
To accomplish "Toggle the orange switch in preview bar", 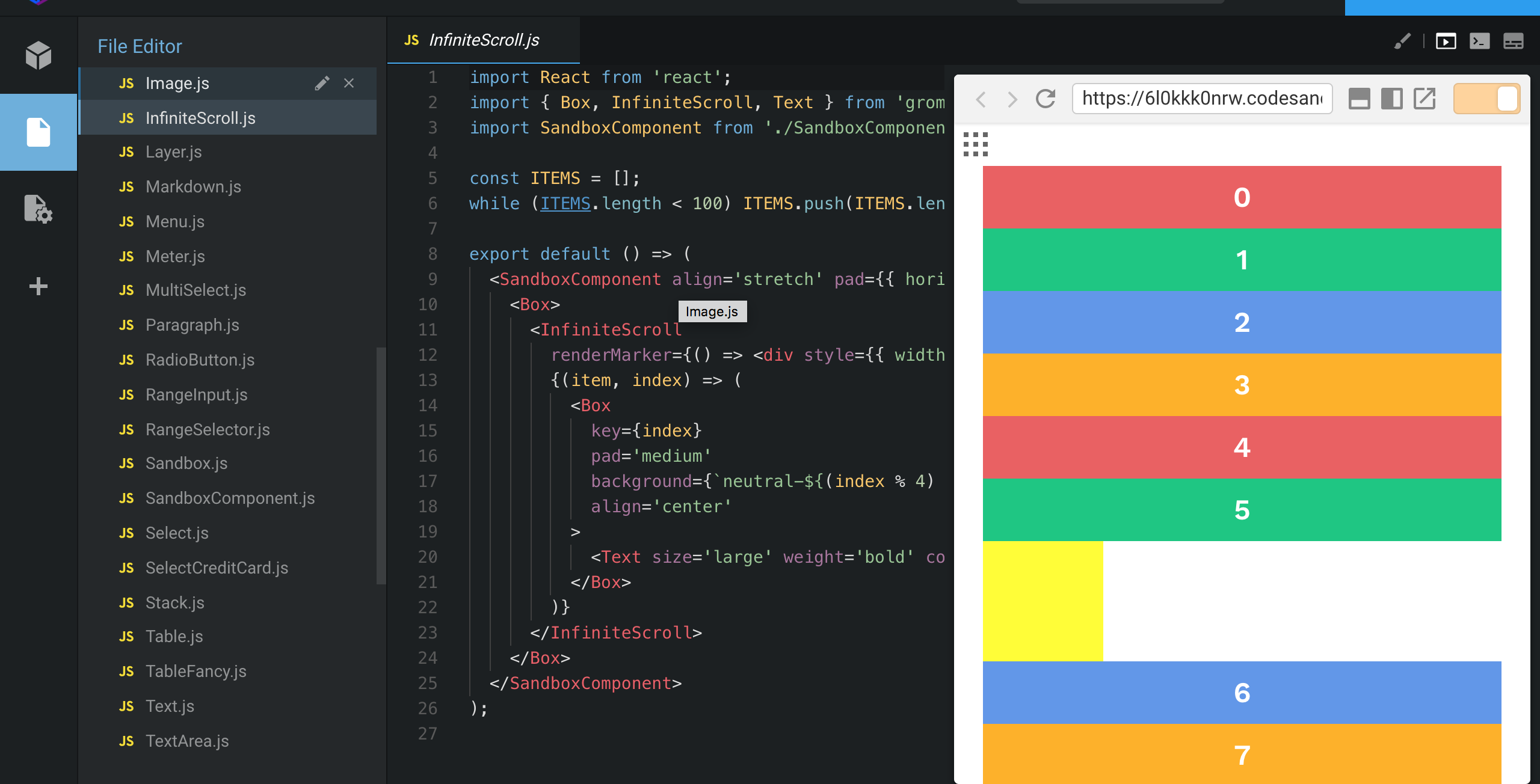I will coord(1486,98).
